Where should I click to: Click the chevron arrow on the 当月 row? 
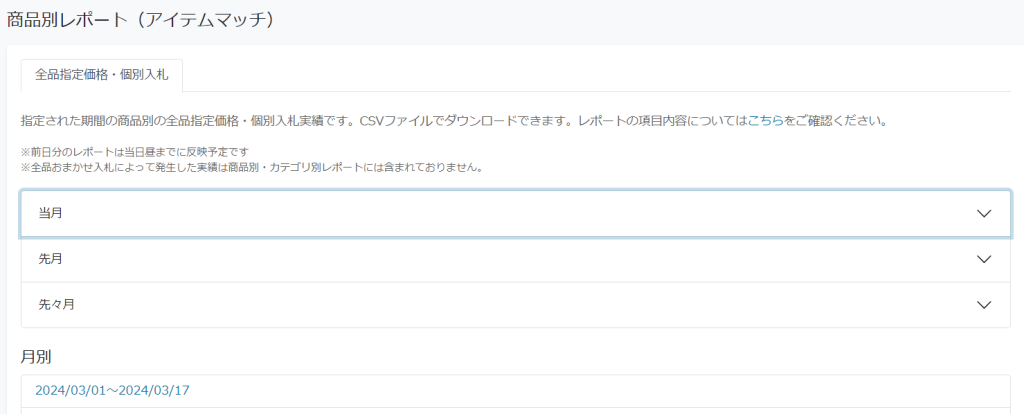pos(984,214)
